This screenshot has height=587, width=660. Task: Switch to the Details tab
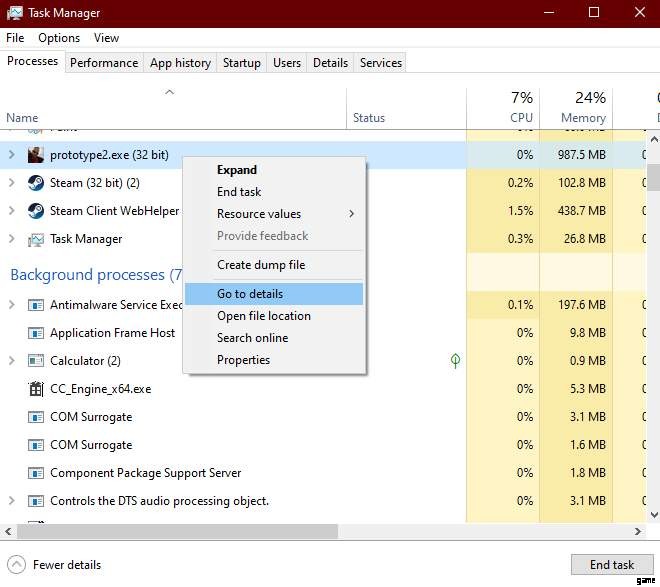click(x=330, y=63)
